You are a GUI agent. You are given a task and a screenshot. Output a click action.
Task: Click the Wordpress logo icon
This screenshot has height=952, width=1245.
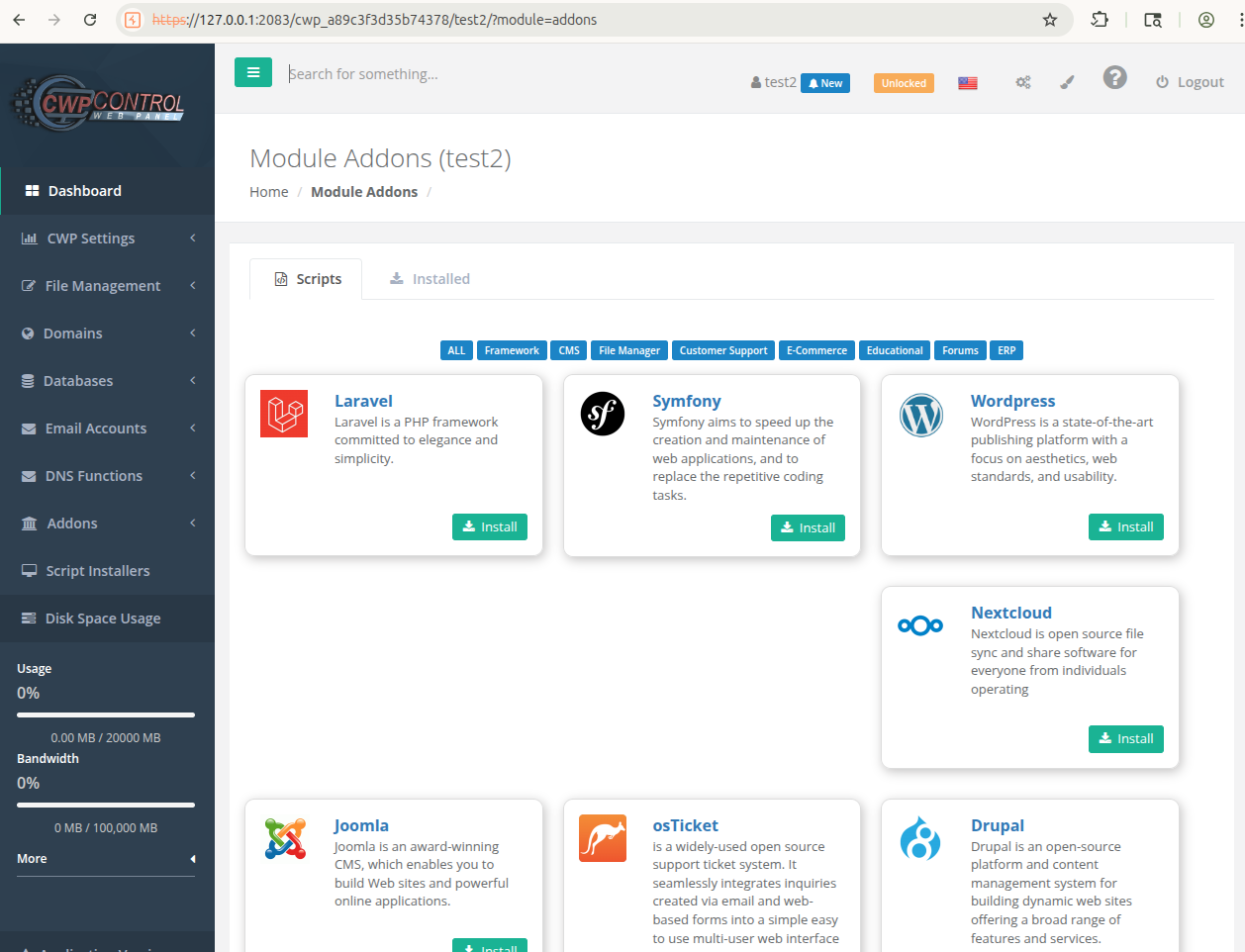[920, 416]
